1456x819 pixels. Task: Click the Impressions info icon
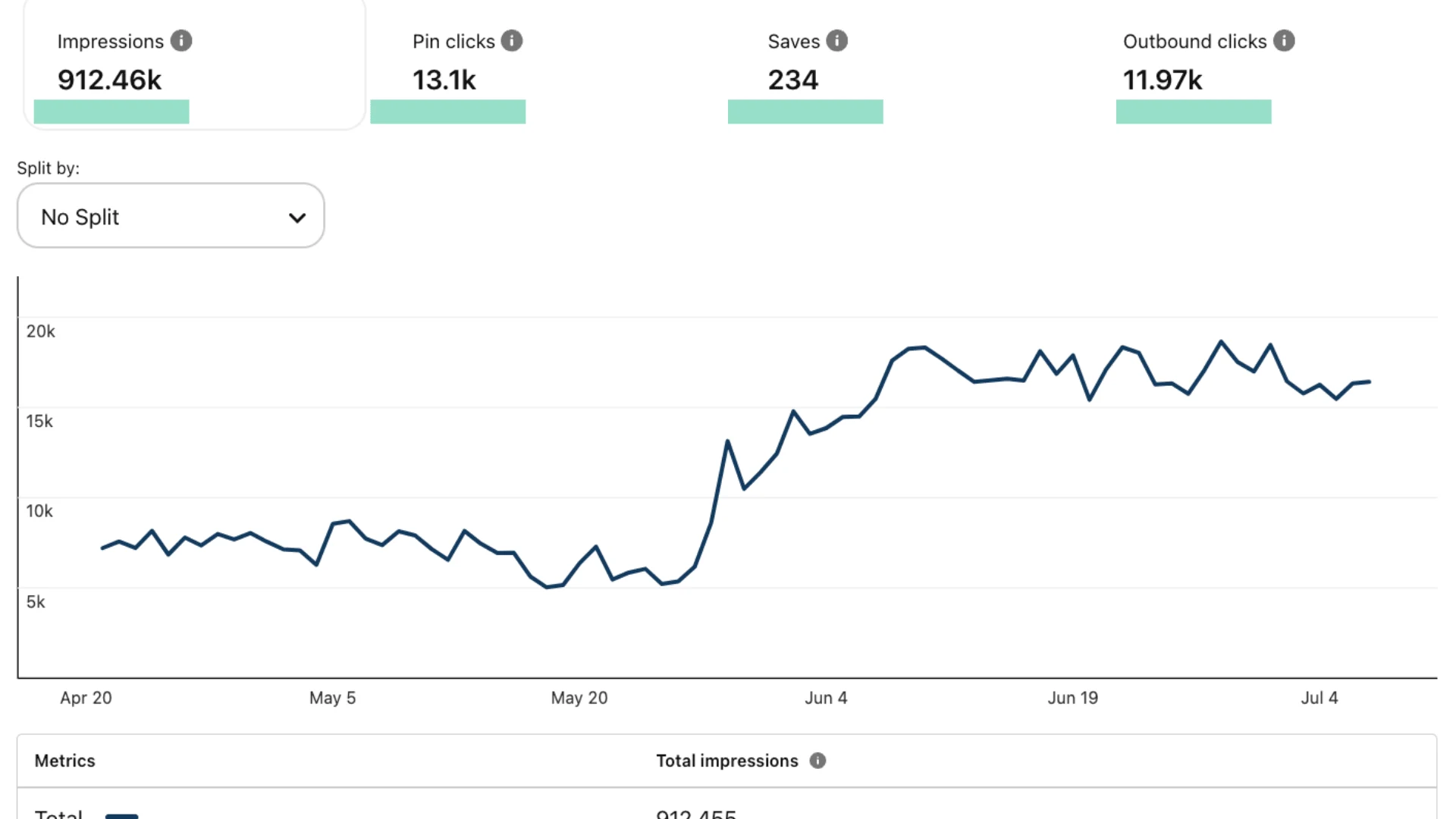[x=181, y=41]
